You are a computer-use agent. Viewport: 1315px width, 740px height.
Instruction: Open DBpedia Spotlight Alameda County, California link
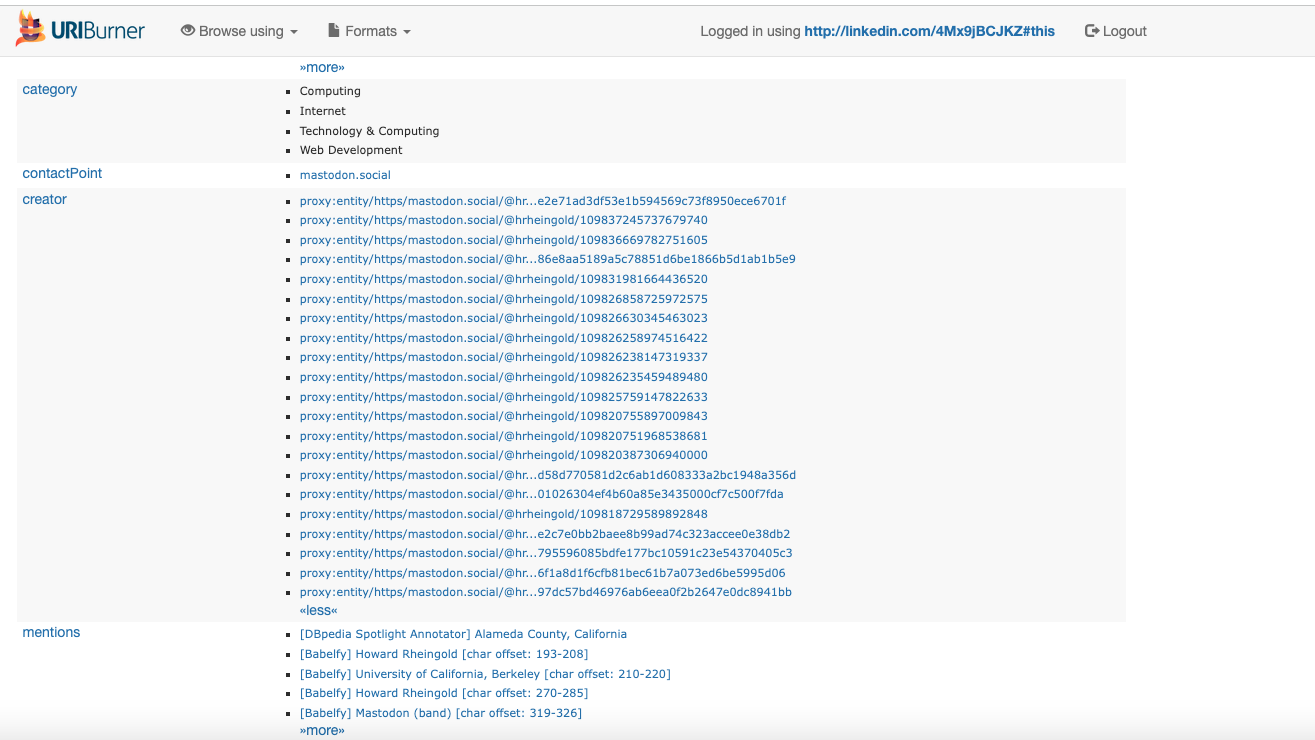(x=463, y=634)
